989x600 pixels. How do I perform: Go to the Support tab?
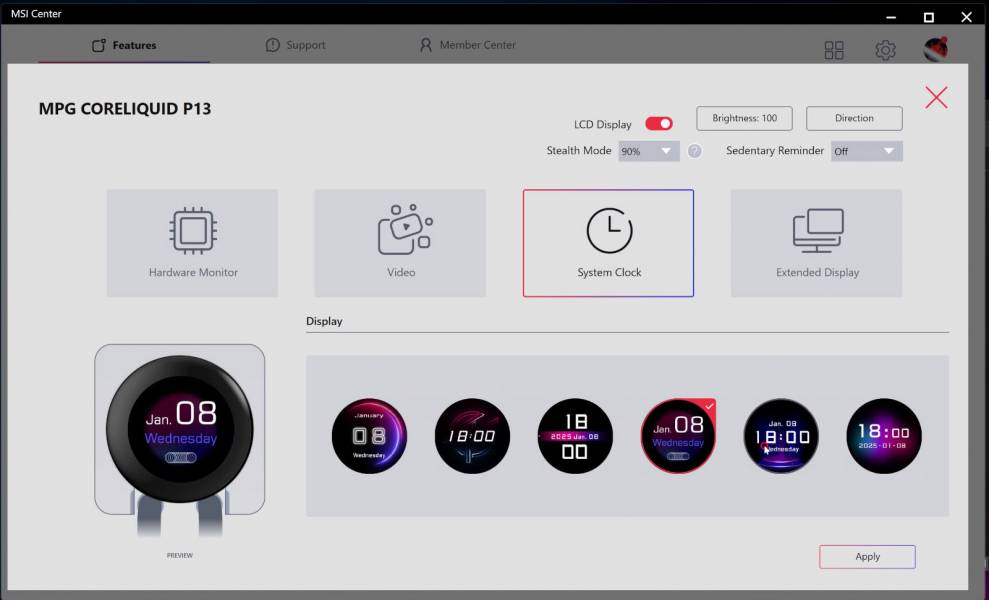coord(295,45)
